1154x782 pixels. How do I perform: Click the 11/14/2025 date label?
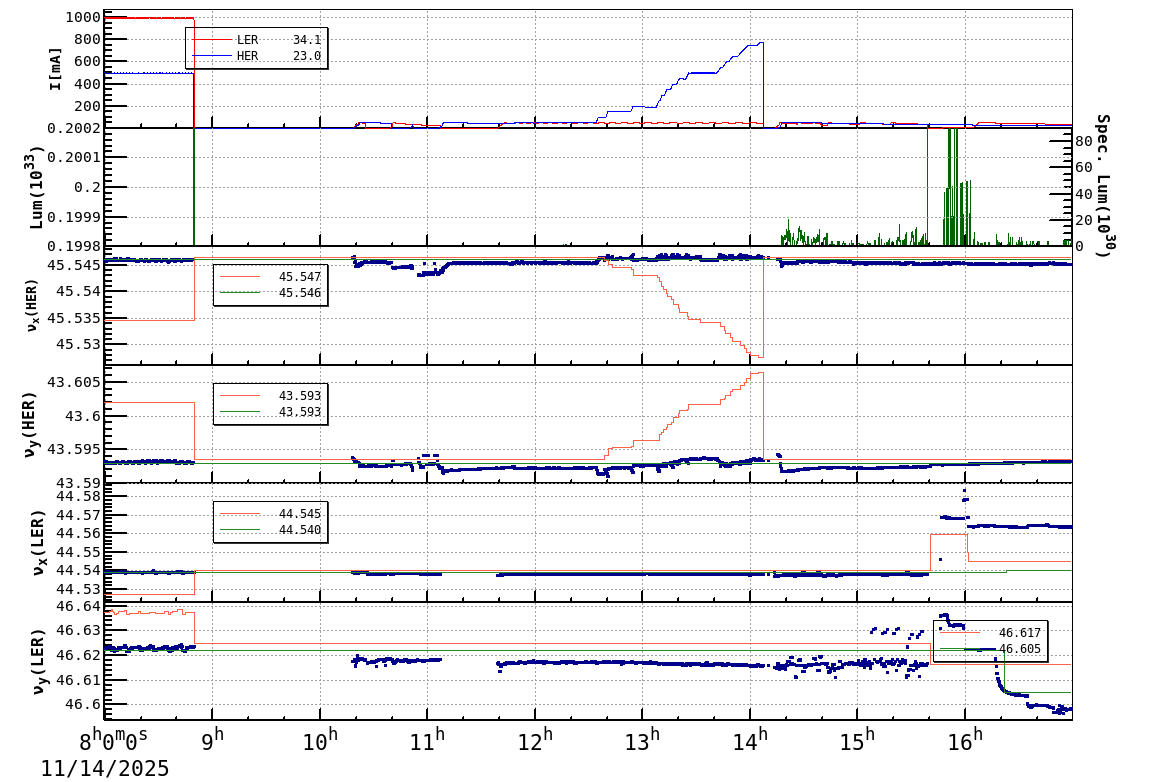[105, 769]
